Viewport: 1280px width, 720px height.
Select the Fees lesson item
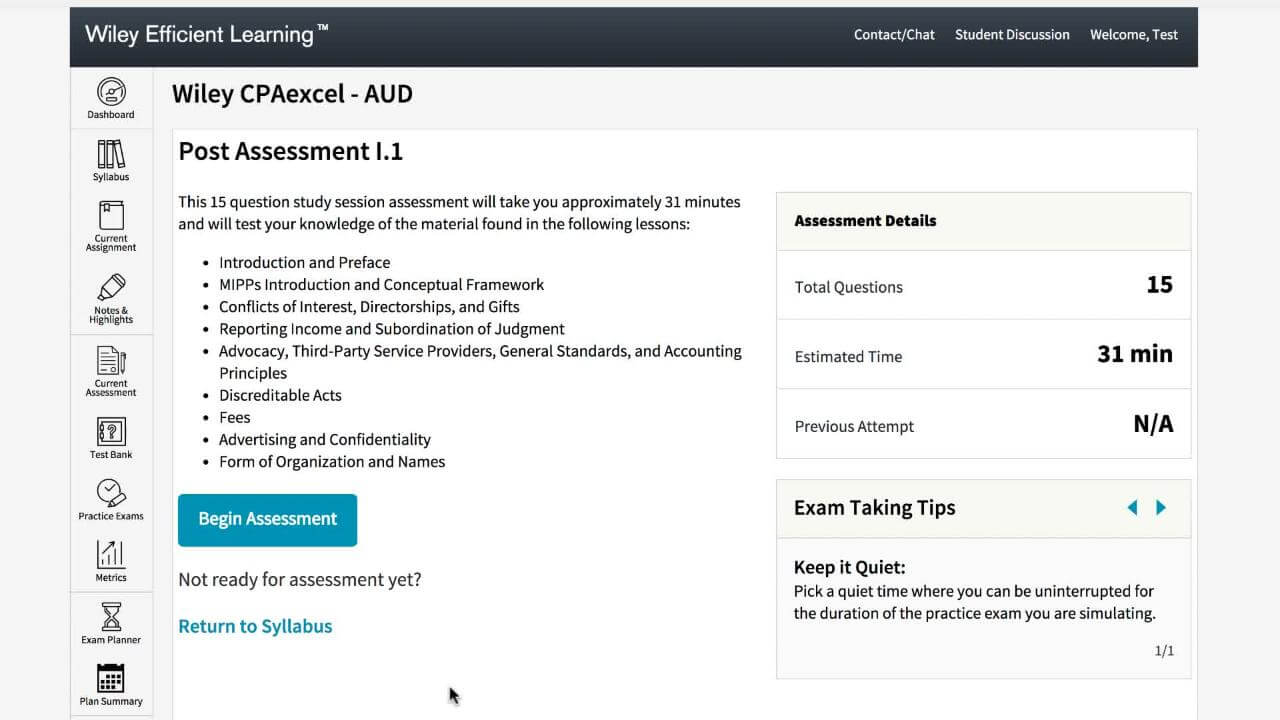coord(235,417)
